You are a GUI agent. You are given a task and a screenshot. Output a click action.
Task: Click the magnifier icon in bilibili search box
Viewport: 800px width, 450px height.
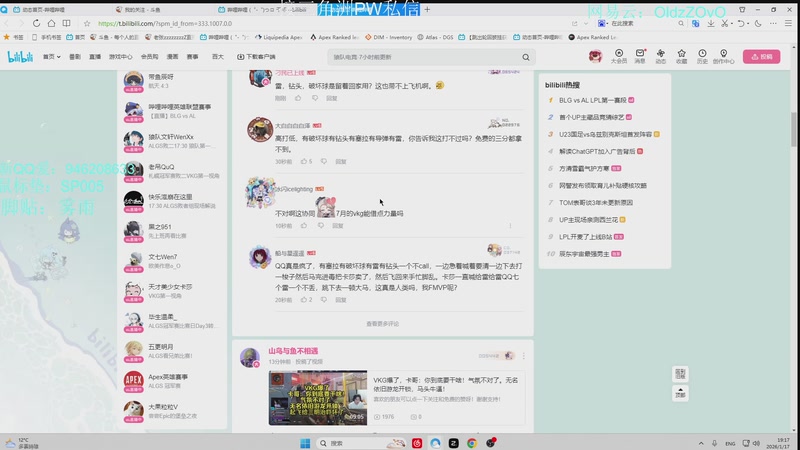(x=526, y=57)
